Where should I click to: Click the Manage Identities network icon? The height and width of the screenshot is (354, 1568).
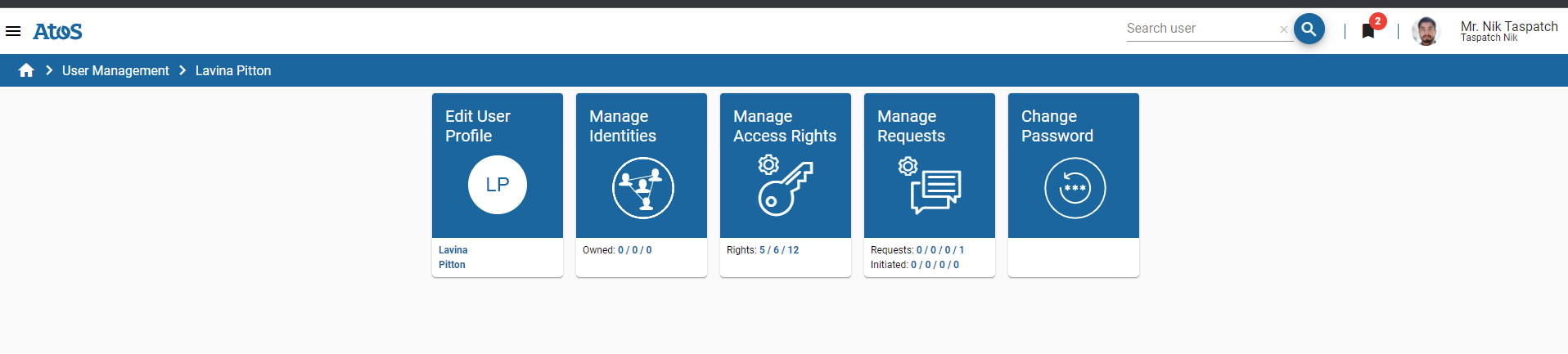[642, 188]
